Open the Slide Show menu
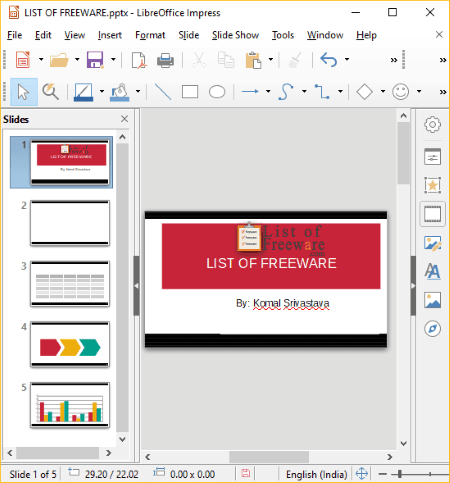 coord(235,35)
